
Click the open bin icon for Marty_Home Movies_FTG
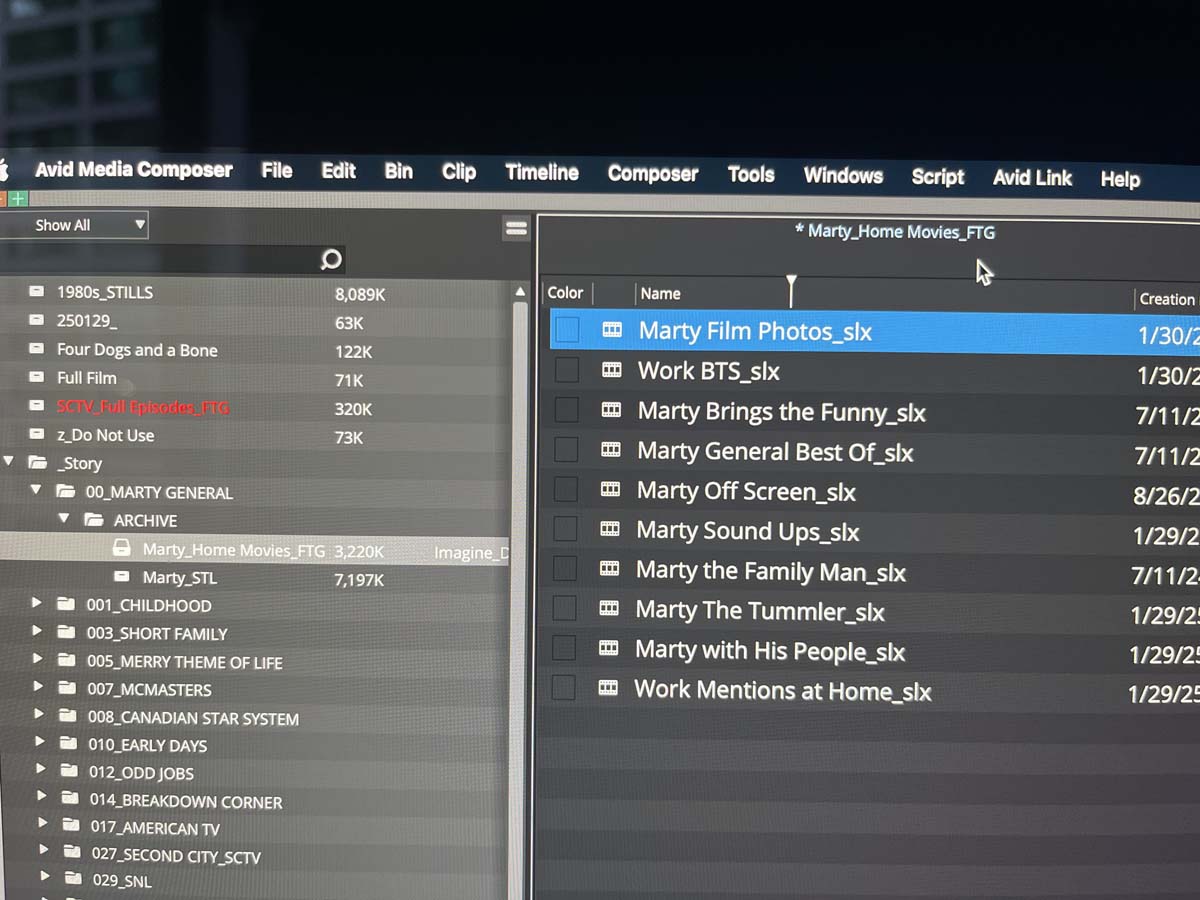coord(122,548)
